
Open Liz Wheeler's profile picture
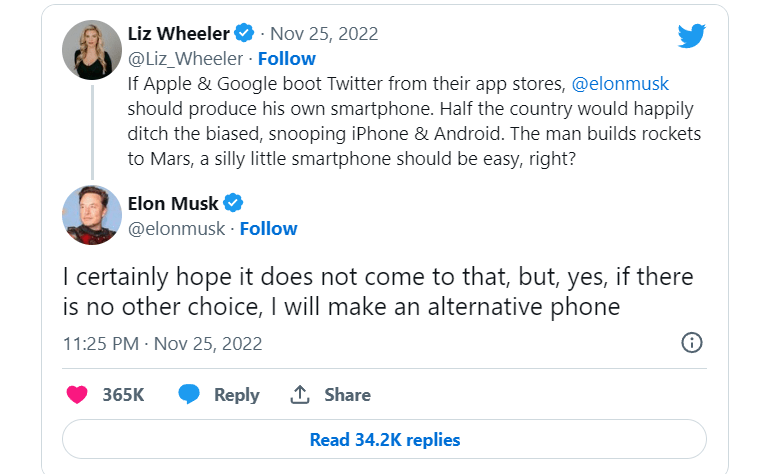pos(92,49)
